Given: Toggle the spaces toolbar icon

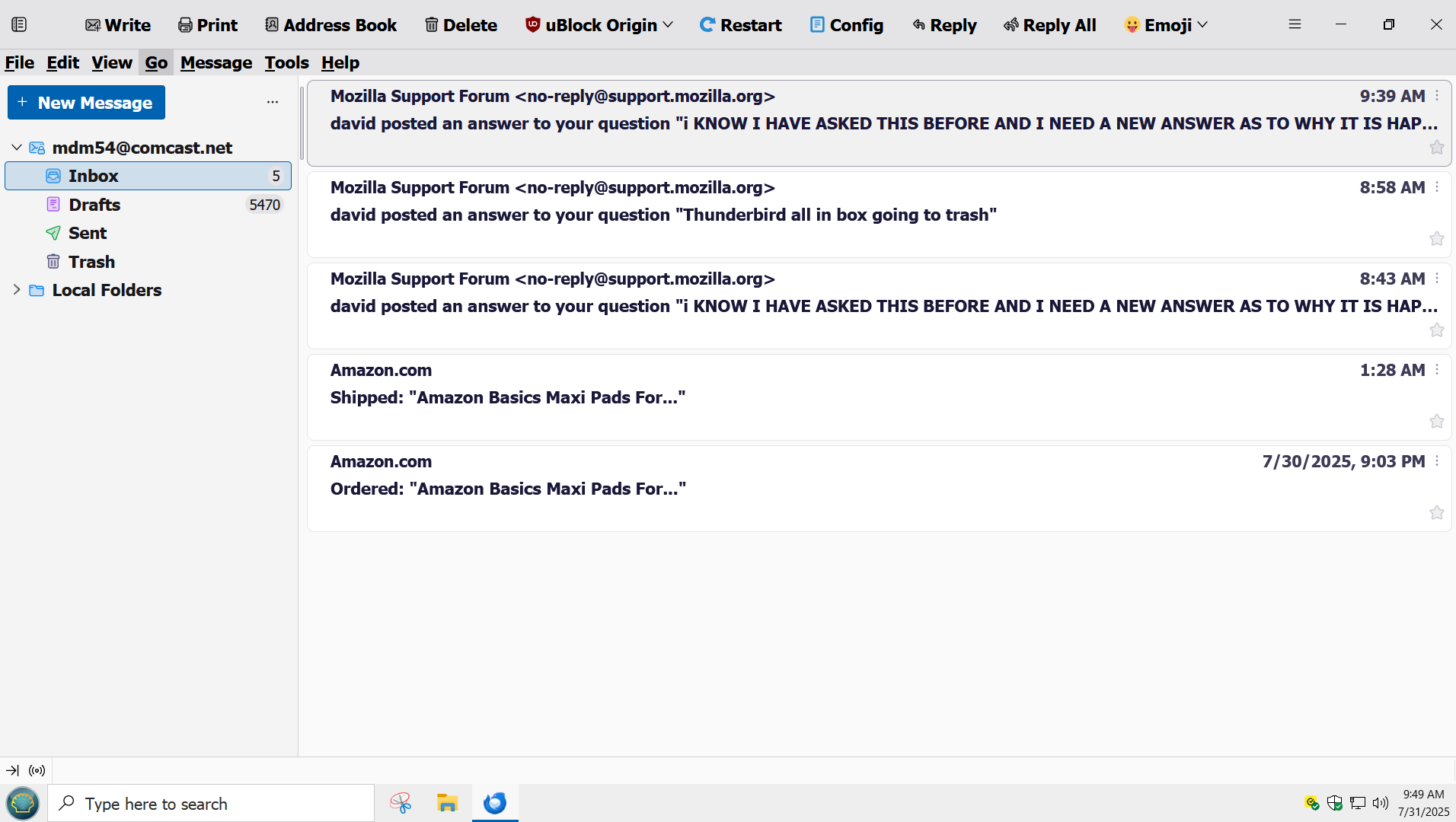Looking at the screenshot, I should pos(19,24).
